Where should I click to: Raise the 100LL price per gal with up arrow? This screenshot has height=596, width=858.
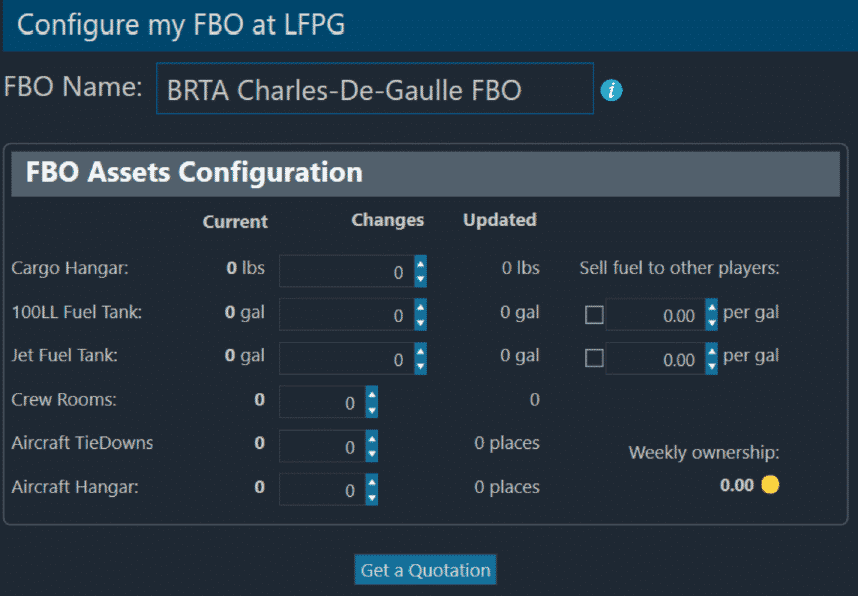tap(711, 308)
